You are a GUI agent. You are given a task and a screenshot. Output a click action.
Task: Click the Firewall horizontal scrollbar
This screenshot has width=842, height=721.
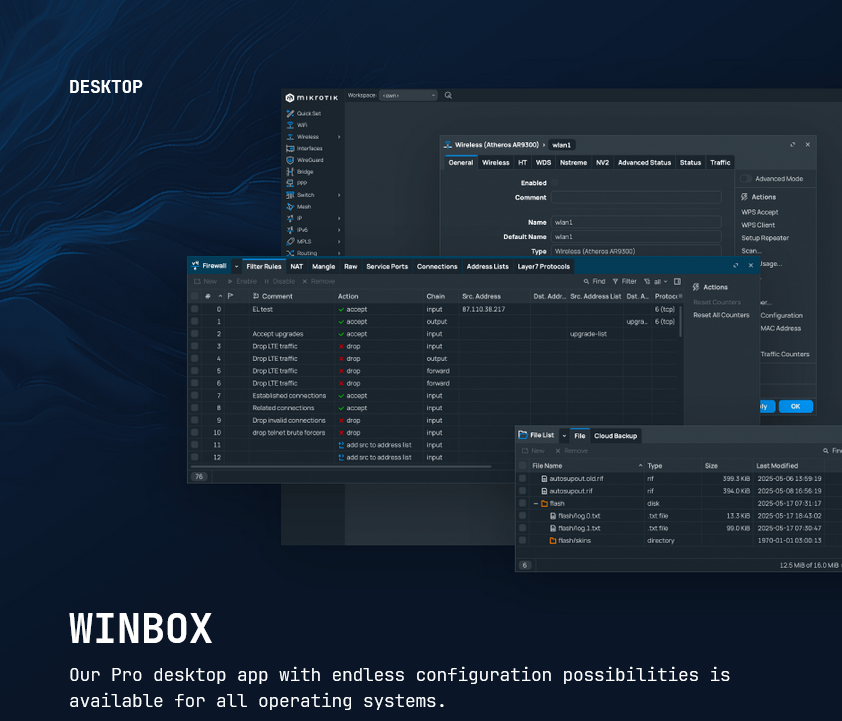point(341,467)
